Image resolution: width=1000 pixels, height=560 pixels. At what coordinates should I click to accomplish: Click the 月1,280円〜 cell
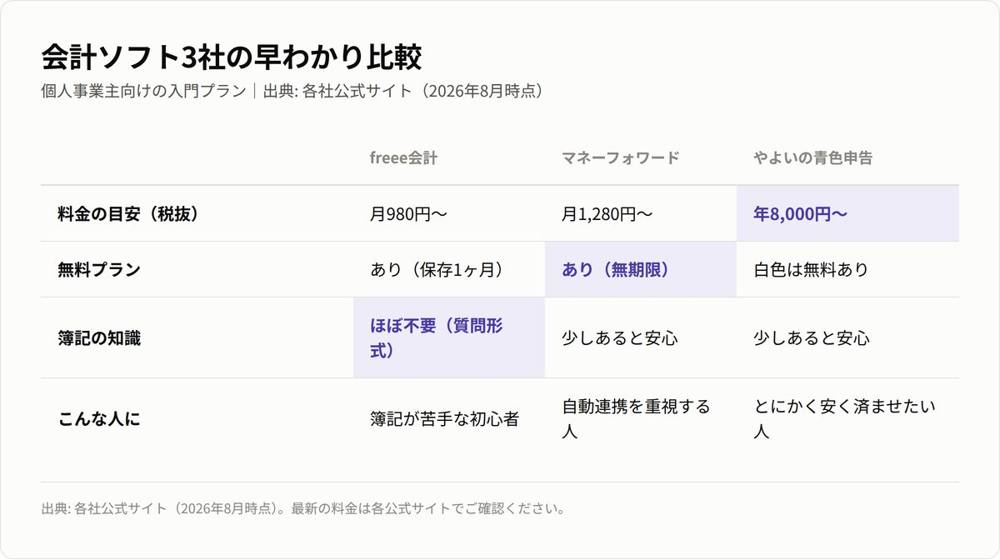[x=641, y=214]
